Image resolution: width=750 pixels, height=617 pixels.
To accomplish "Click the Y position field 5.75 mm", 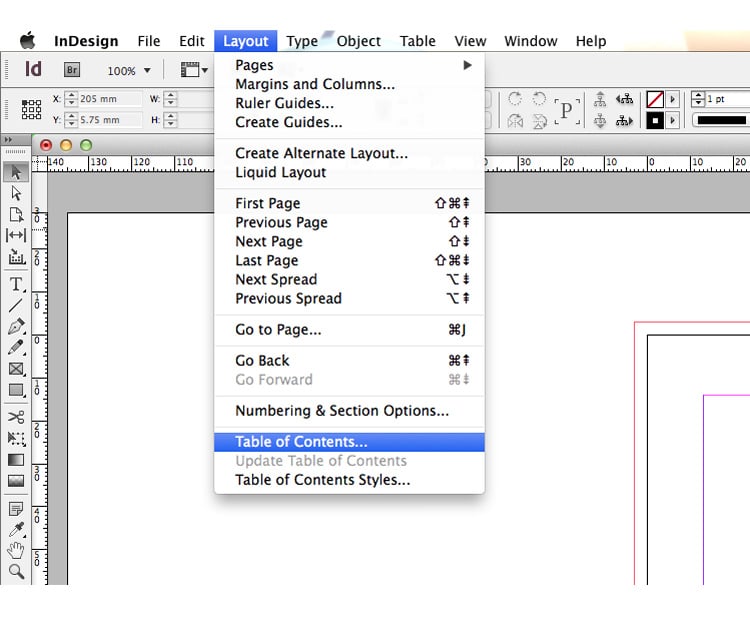I will 110,120.
